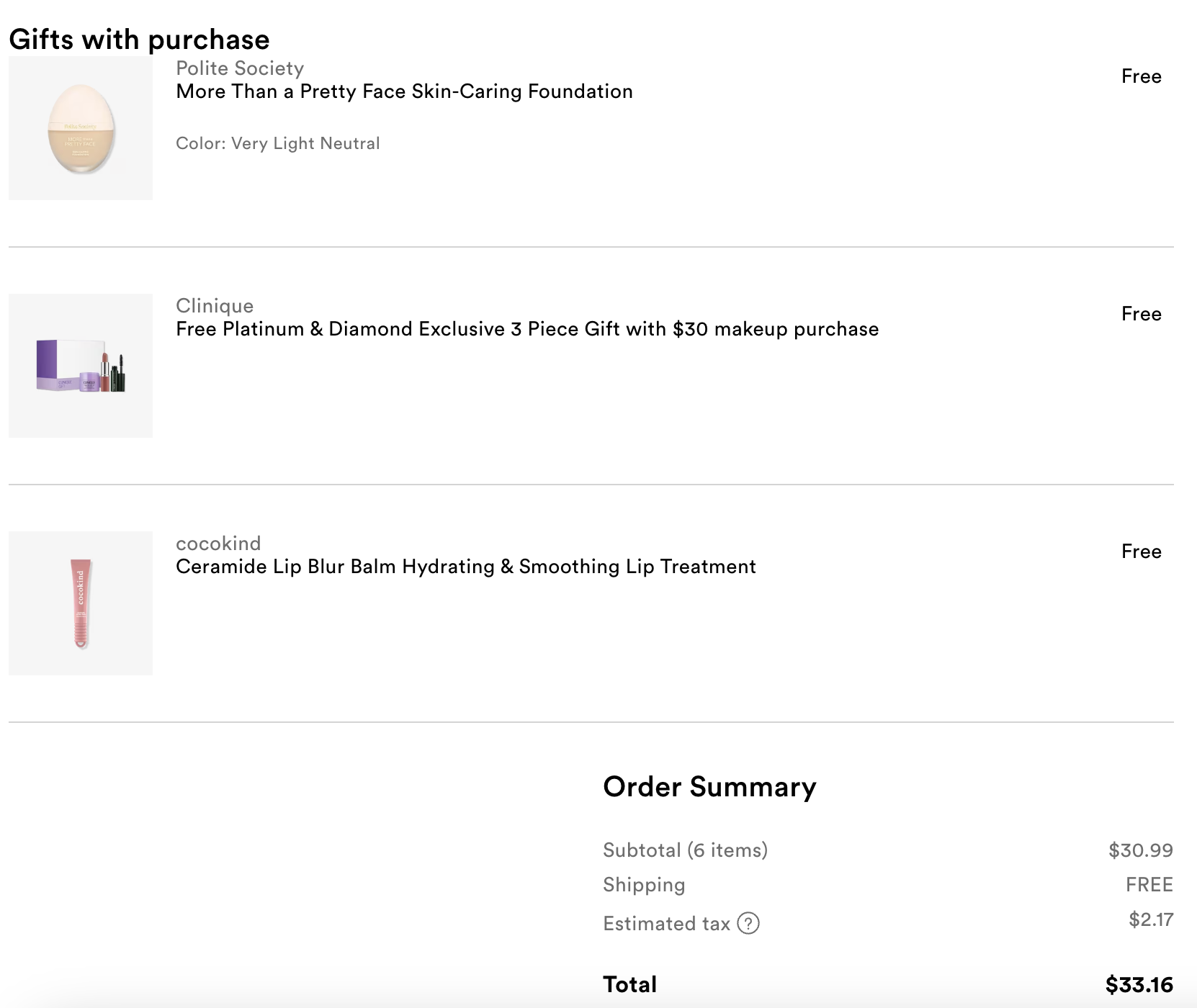This screenshot has width=1197, height=1008.
Task: Open More Than a Pretty Face Foundation link
Action: point(404,91)
